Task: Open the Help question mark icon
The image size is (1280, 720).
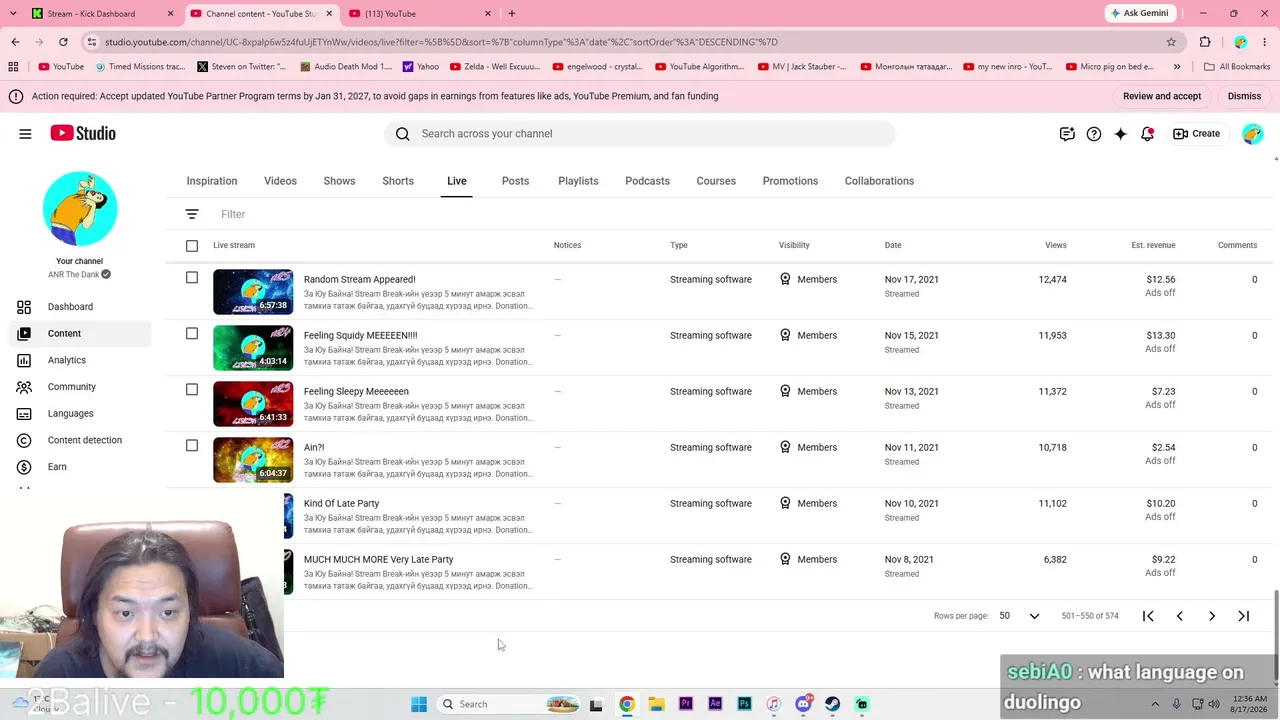Action: [1094, 134]
